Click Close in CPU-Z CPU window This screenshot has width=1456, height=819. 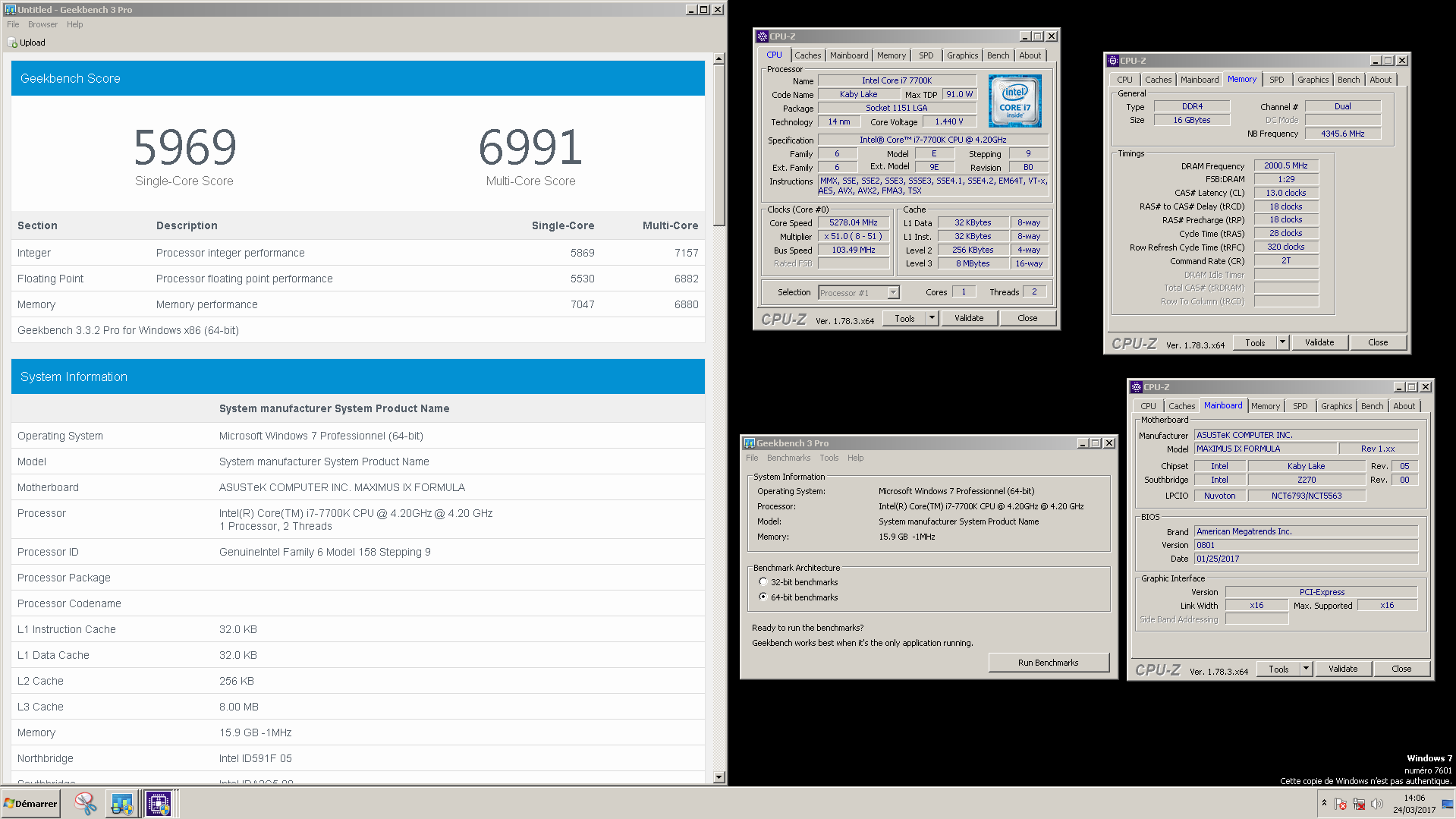coord(1027,318)
